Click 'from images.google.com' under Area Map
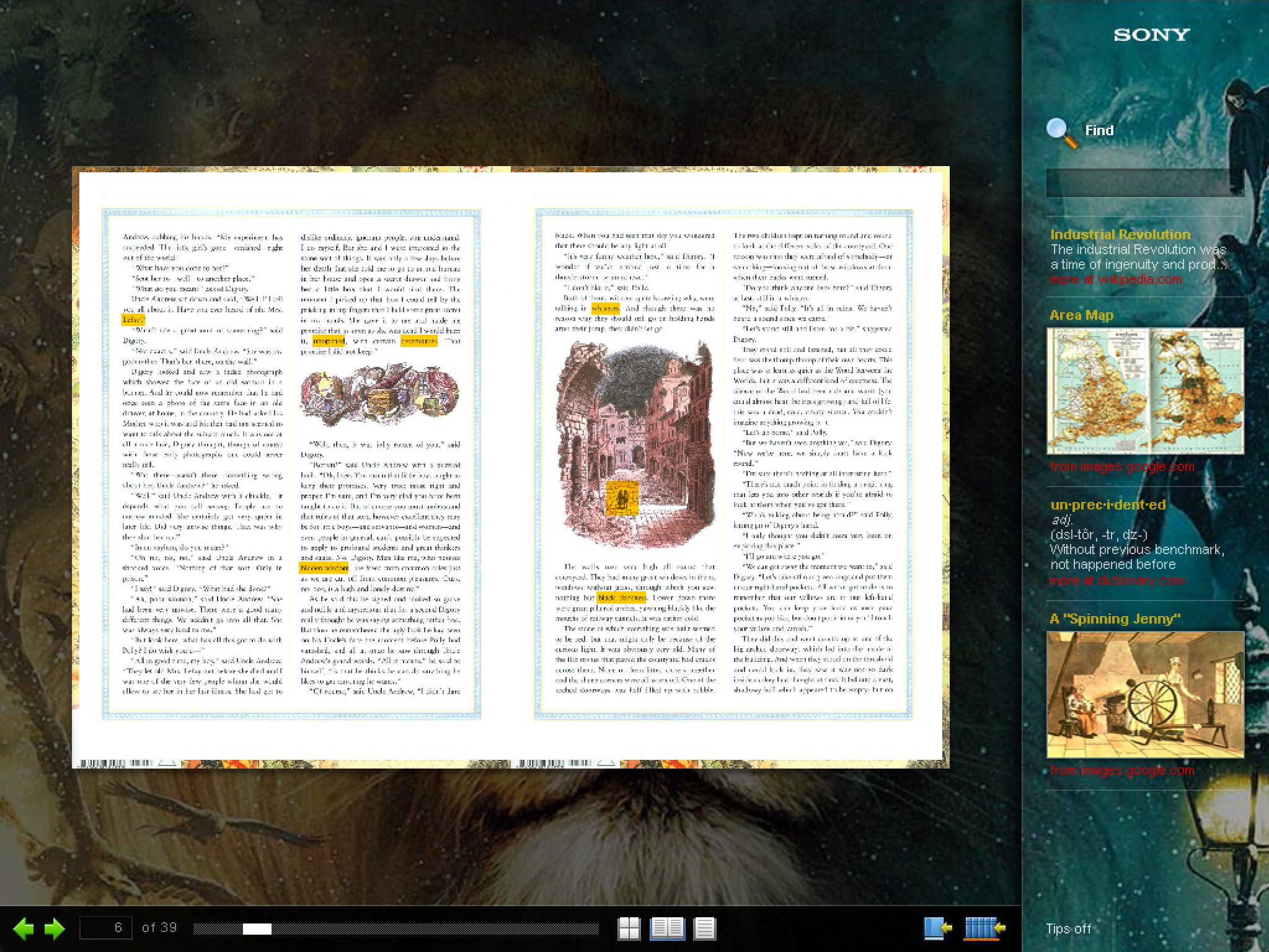 click(1121, 467)
